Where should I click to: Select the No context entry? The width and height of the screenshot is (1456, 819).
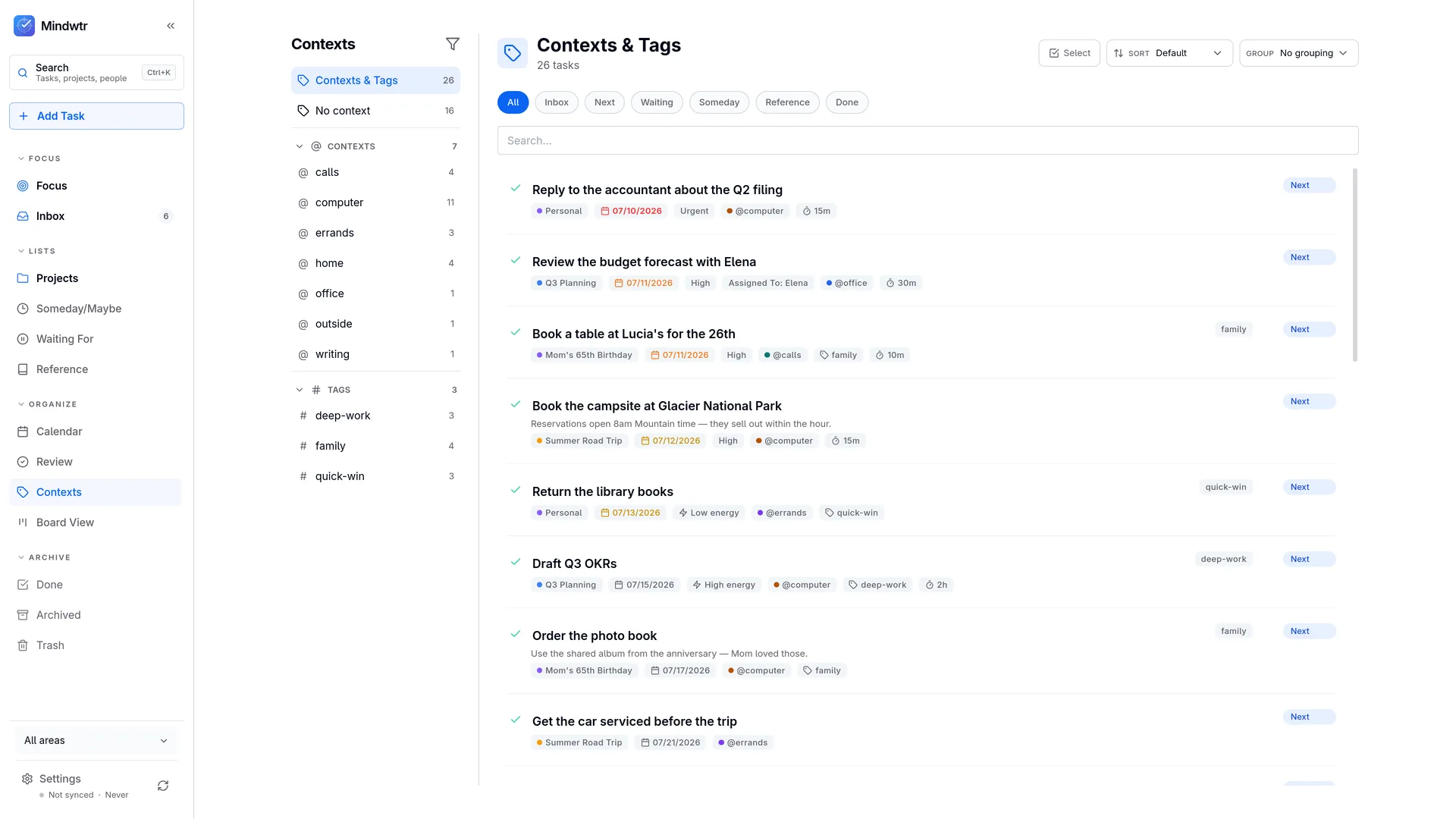(x=375, y=111)
